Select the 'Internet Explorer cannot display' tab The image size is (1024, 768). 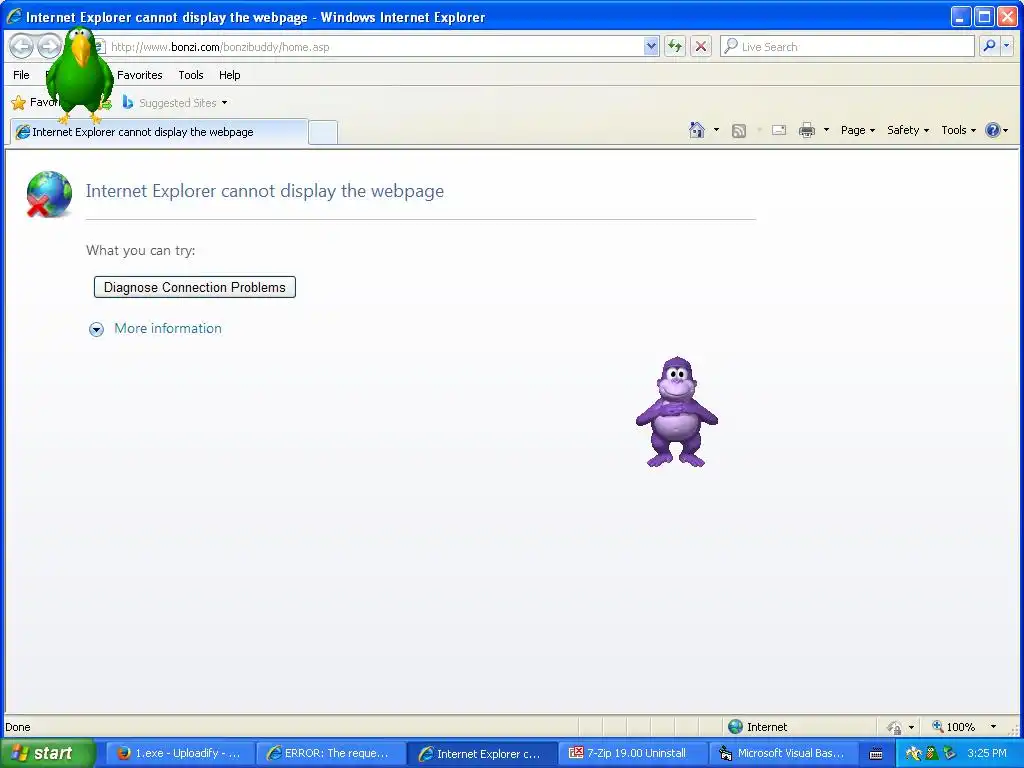(x=159, y=132)
